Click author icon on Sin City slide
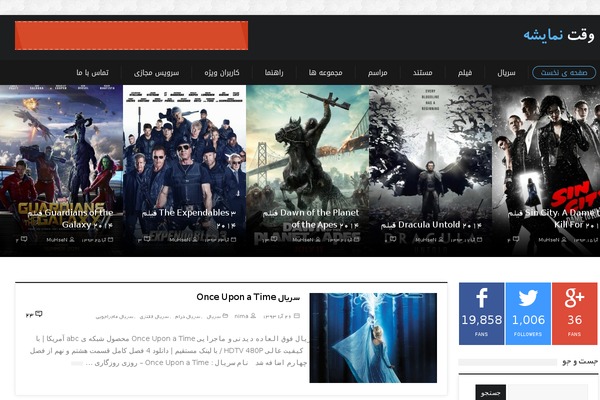 [x=564, y=240]
